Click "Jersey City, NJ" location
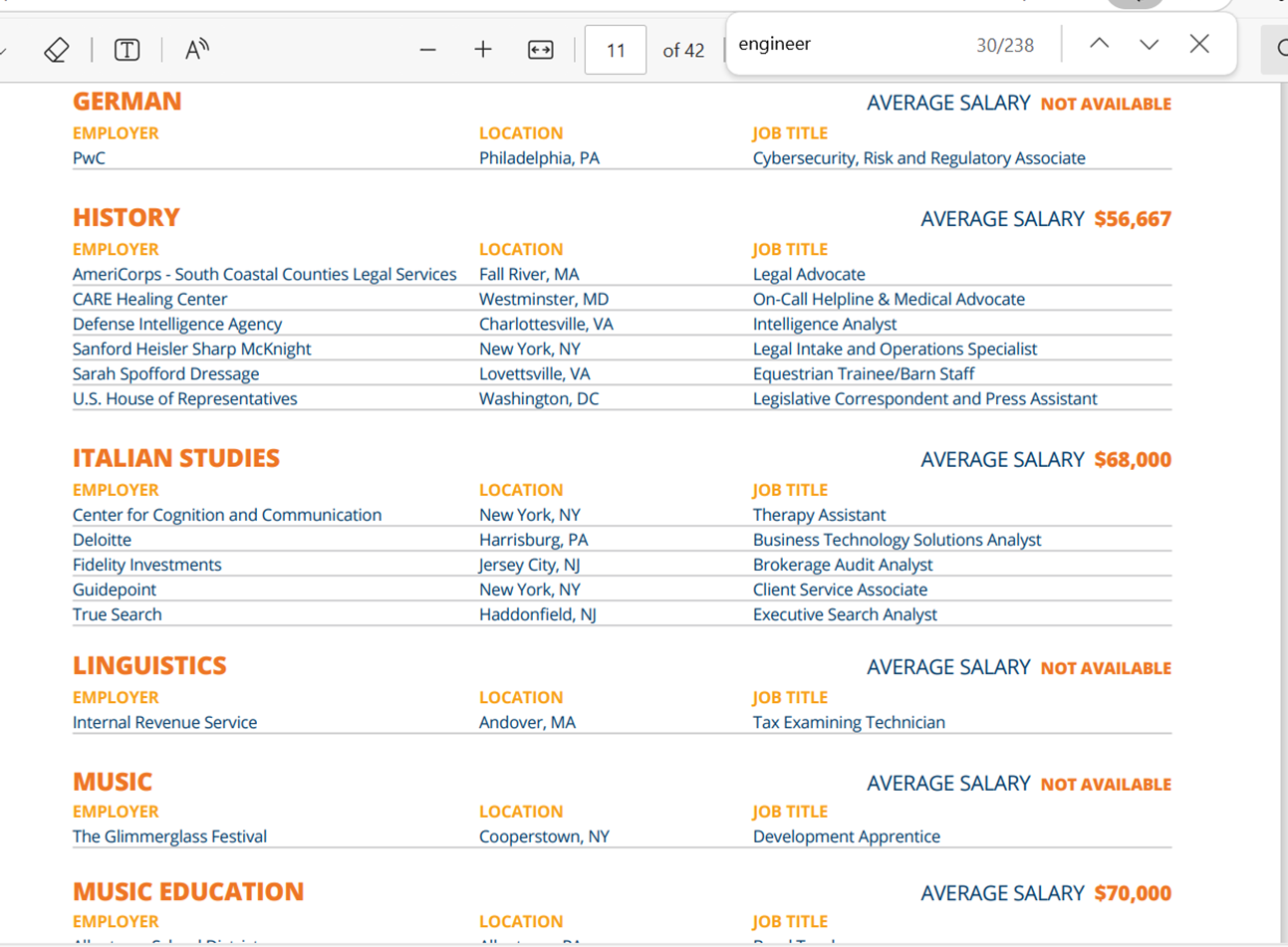The width and height of the screenshot is (1288, 947). [530, 565]
